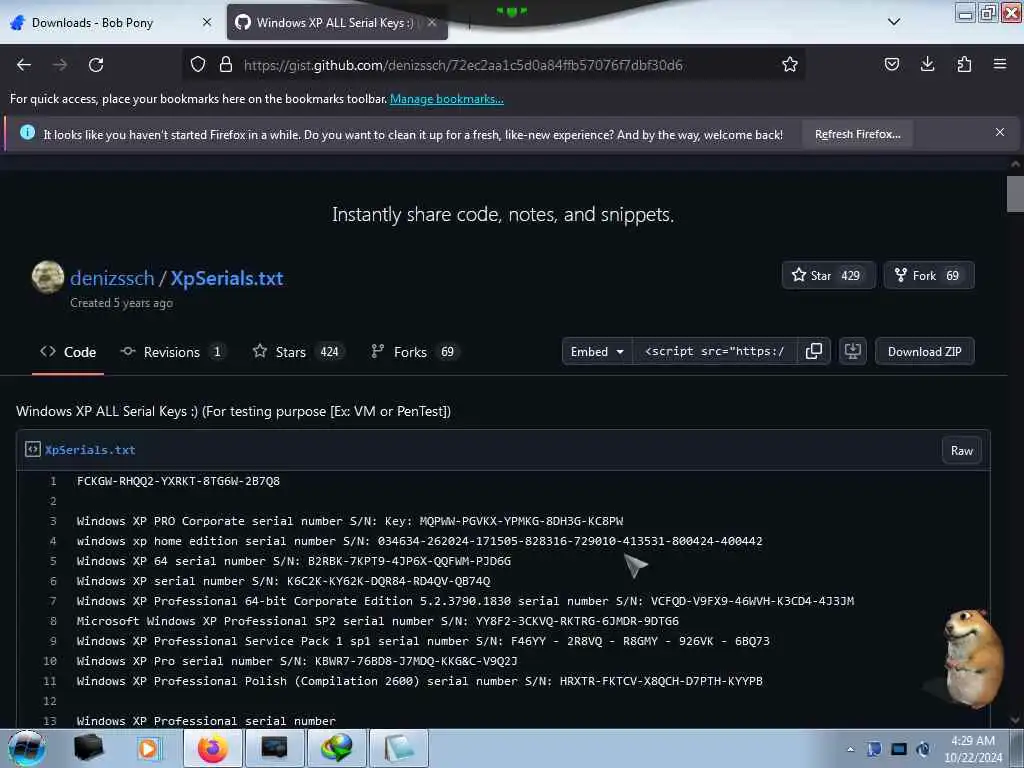The height and width of the screenshot is (768, 1024).
Task: Open the media player taskbar icon
Action: pos(148,748)
